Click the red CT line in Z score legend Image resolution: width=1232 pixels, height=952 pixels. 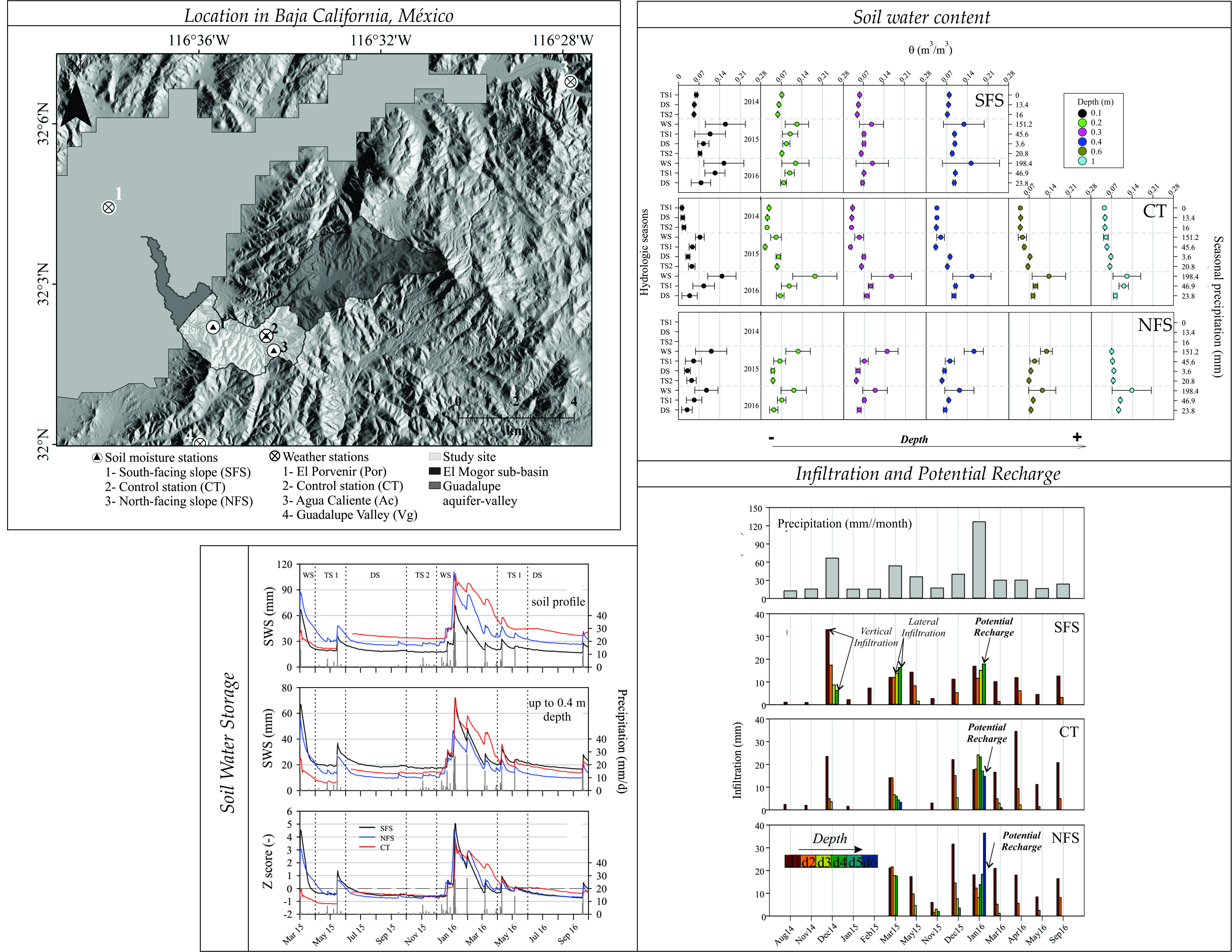coord(367,847)
